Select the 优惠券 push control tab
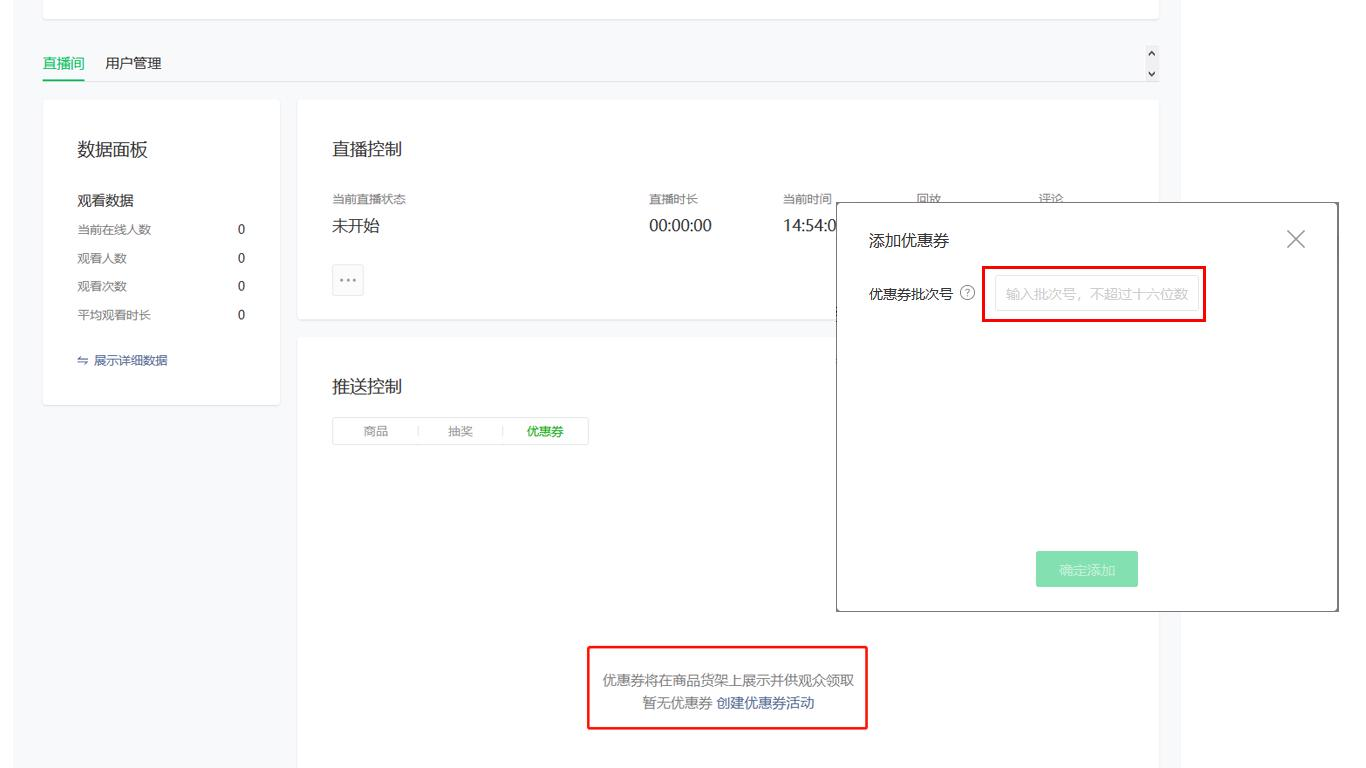The width and height of the screenshot is (1366, 768). click(x=545, y=431)
